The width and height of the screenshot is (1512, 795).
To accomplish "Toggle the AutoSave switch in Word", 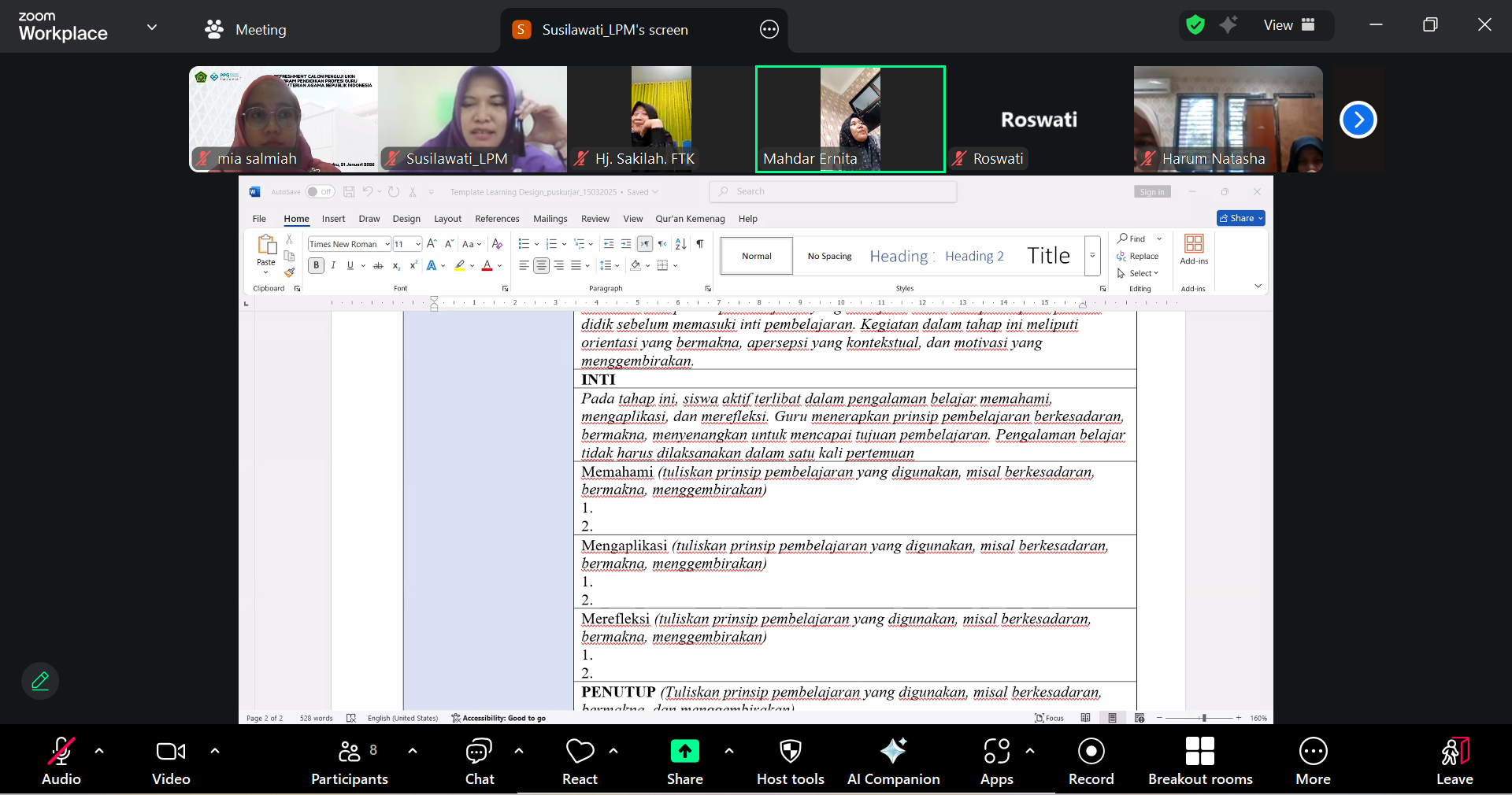I will [x=320, y=192].
